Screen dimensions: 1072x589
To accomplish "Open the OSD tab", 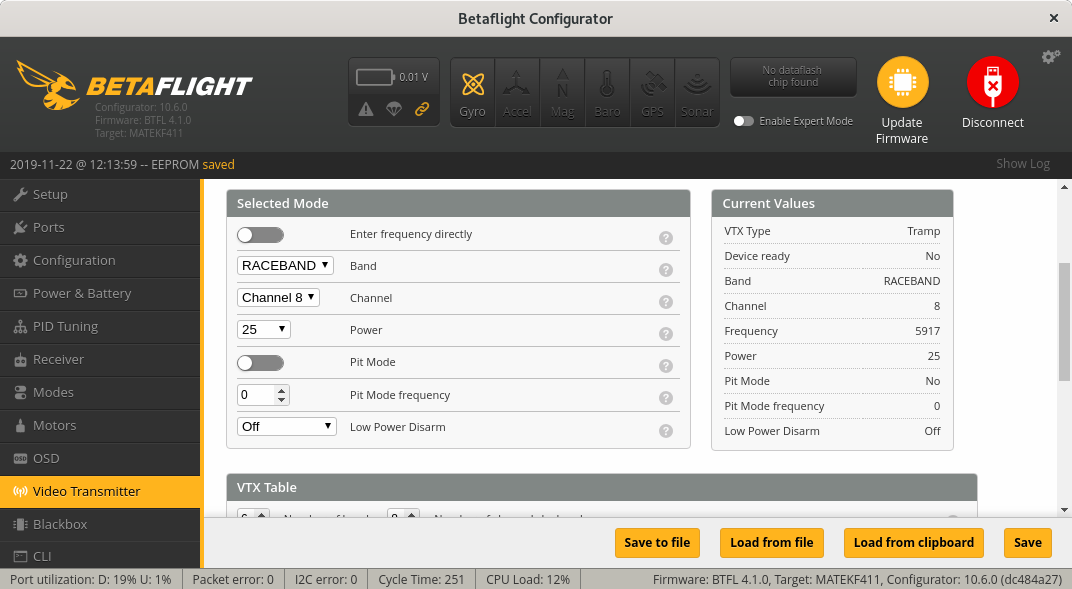I will [100, 458].
